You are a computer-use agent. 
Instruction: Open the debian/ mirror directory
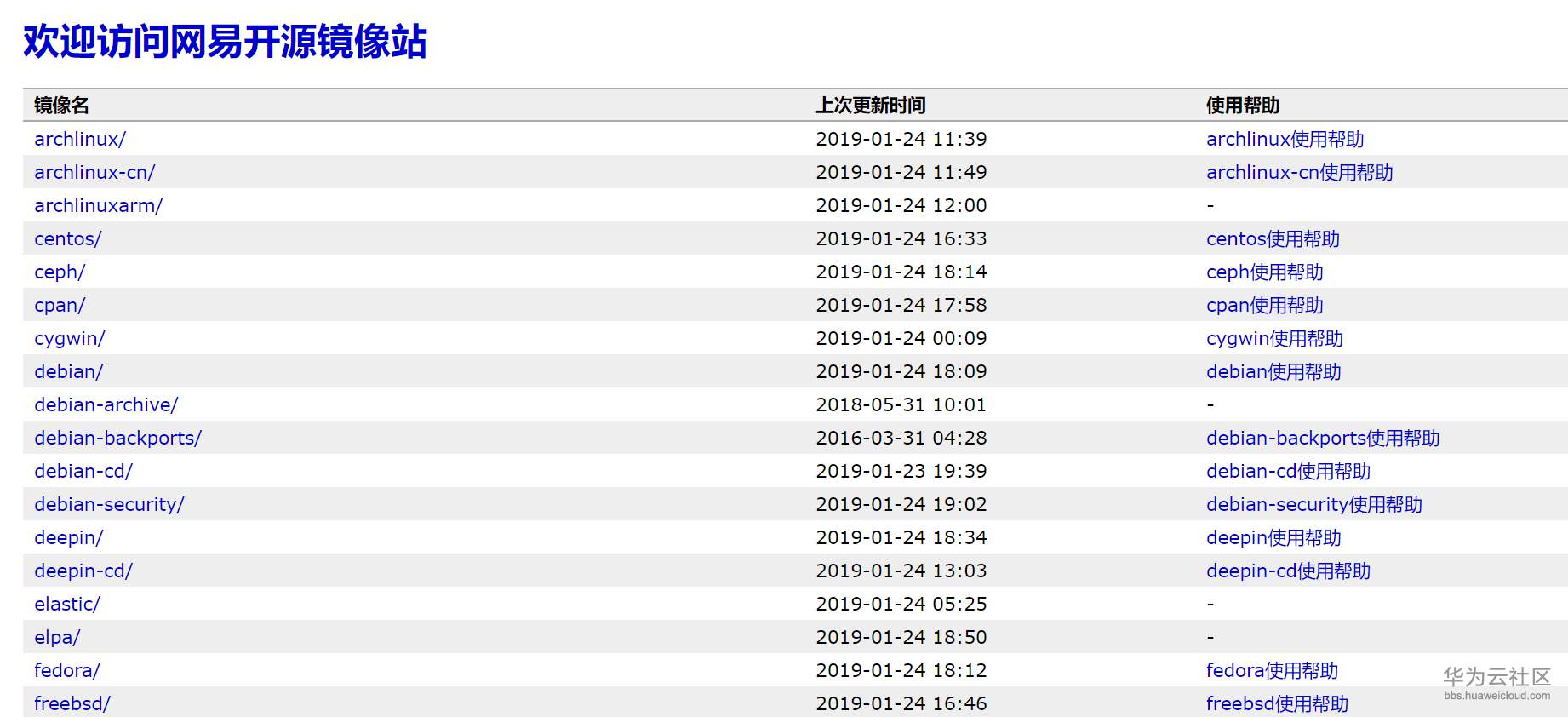69,372
